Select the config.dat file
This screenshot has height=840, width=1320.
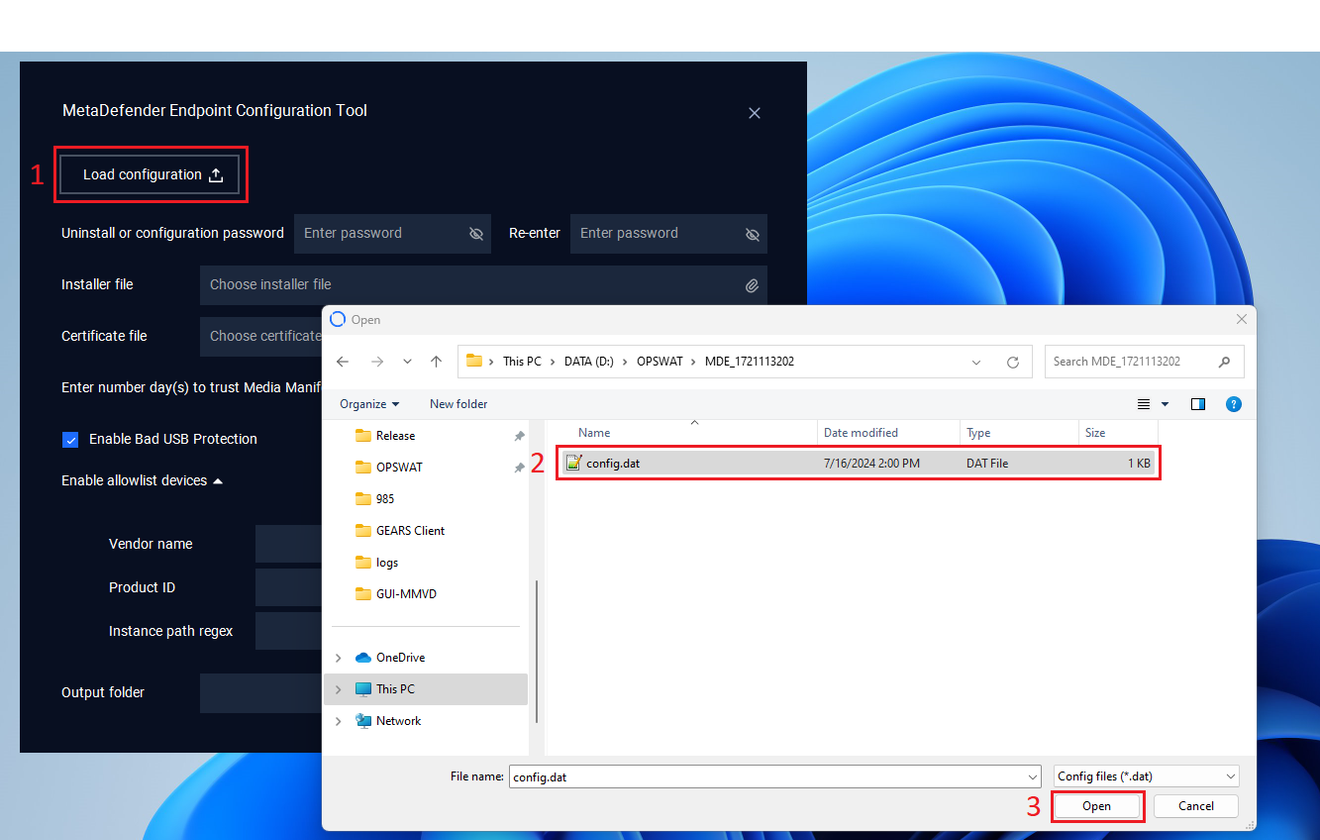[858, 463]
